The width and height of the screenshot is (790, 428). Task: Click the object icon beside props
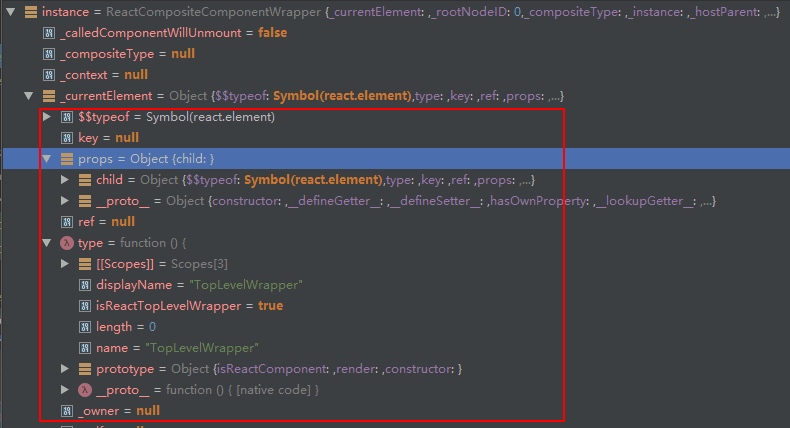[66, 159]
